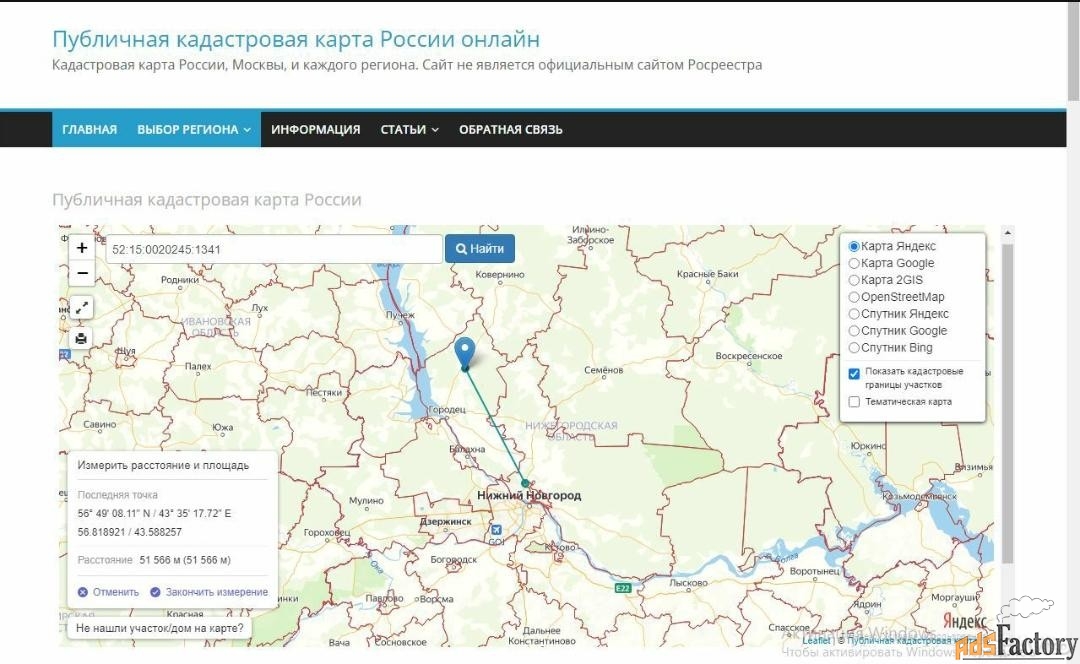1080x664 pixels.
Task: Click the blue location pin marker
Action: tap(465, 352)
